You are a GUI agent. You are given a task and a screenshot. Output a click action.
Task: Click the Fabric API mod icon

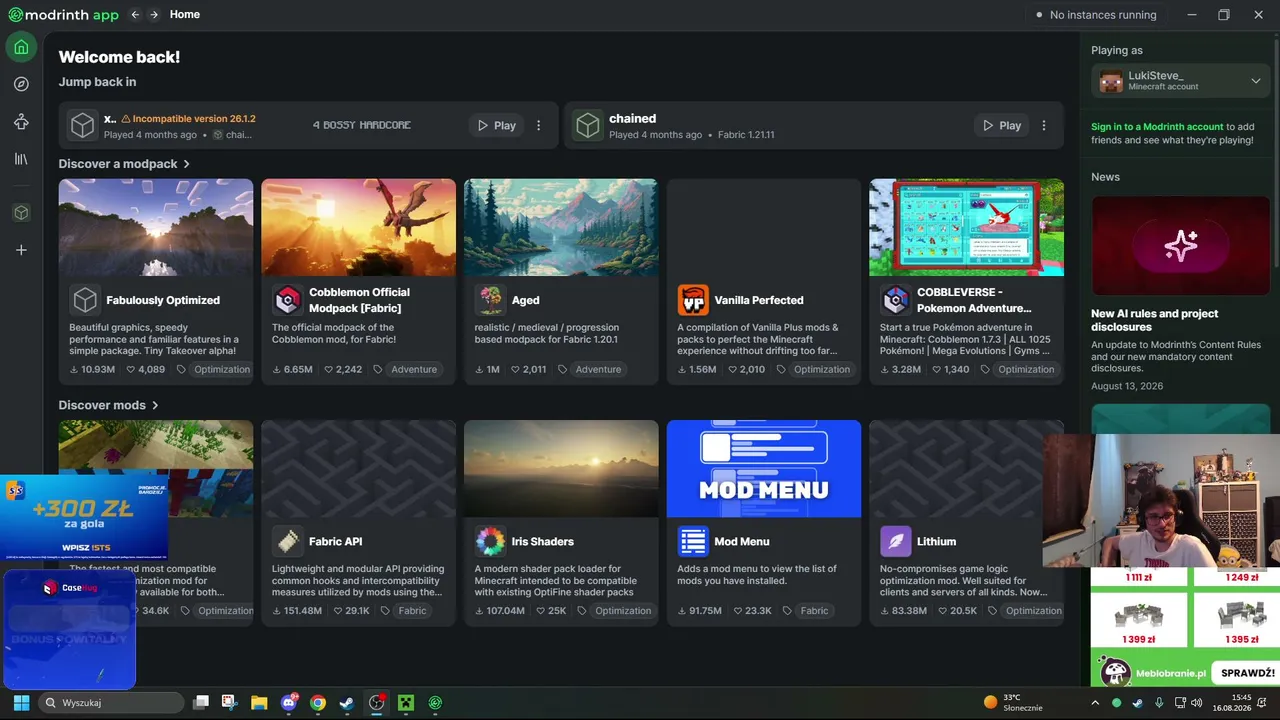click(x=288, y=541)
